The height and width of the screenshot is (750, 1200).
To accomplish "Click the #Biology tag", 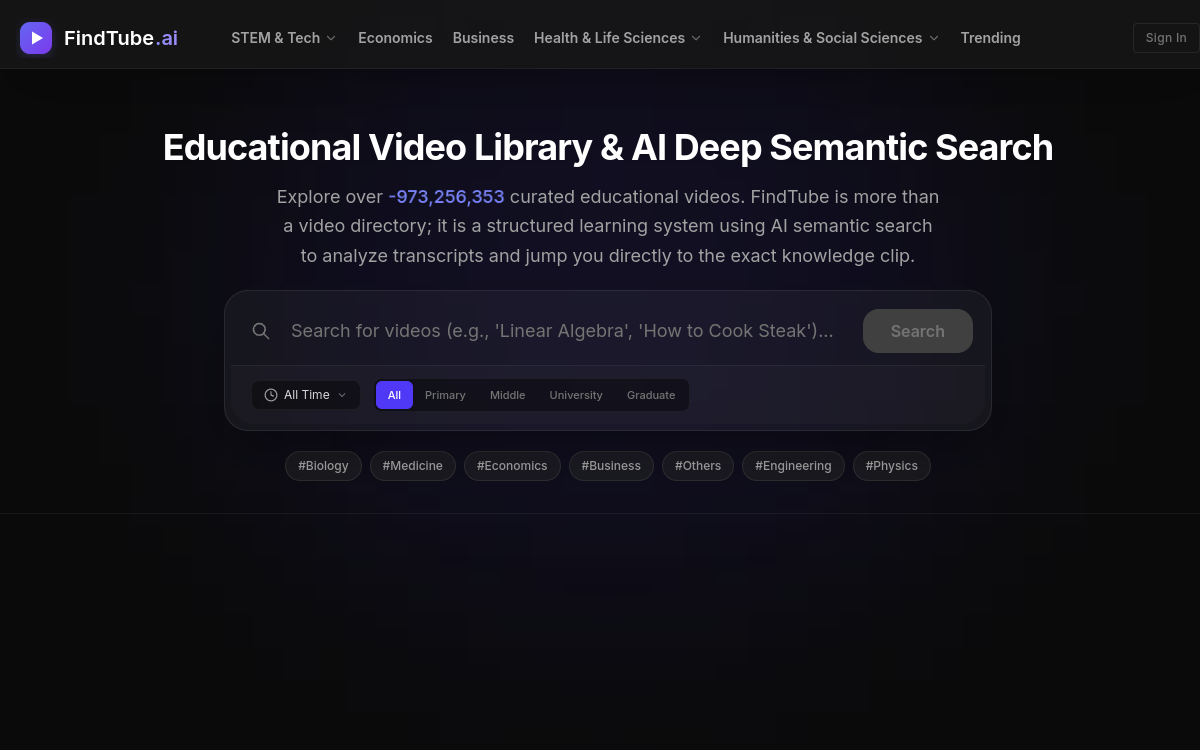I will (323, 466).
